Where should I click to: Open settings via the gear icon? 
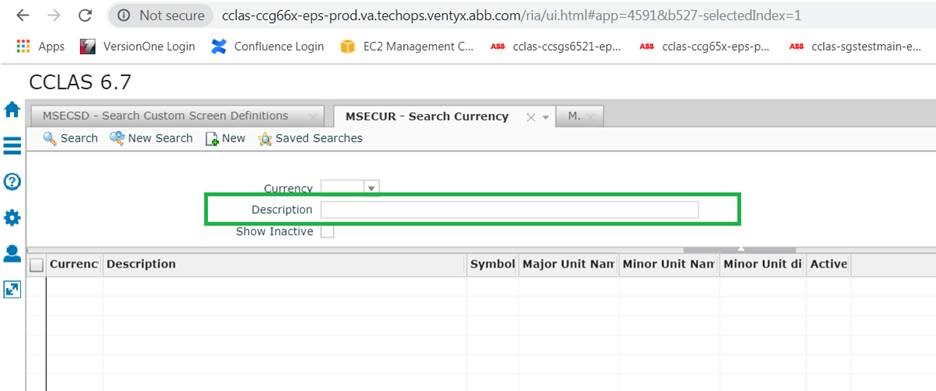12,218
